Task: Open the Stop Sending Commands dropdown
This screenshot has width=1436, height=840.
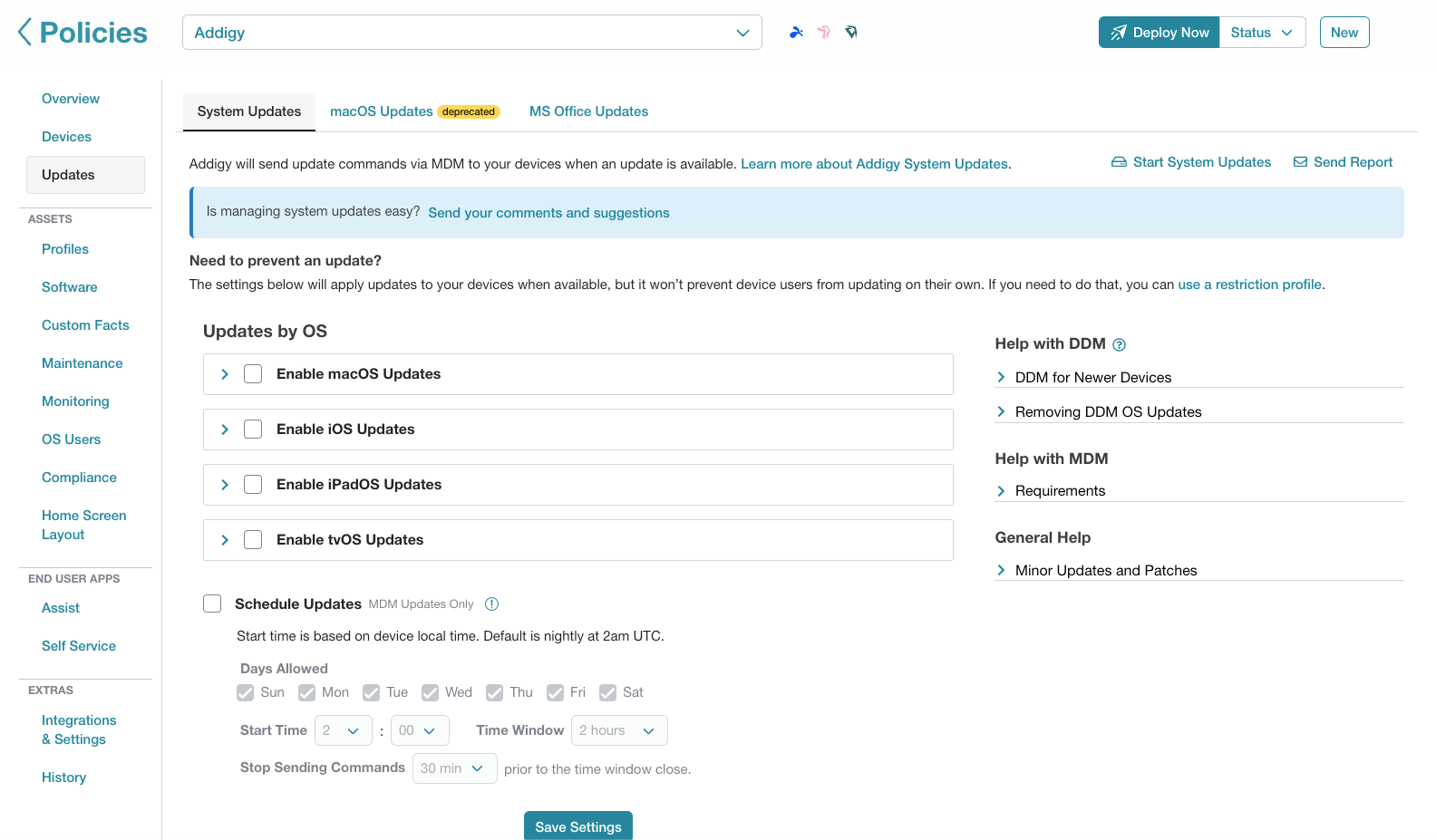Action: tap(454, 768)
